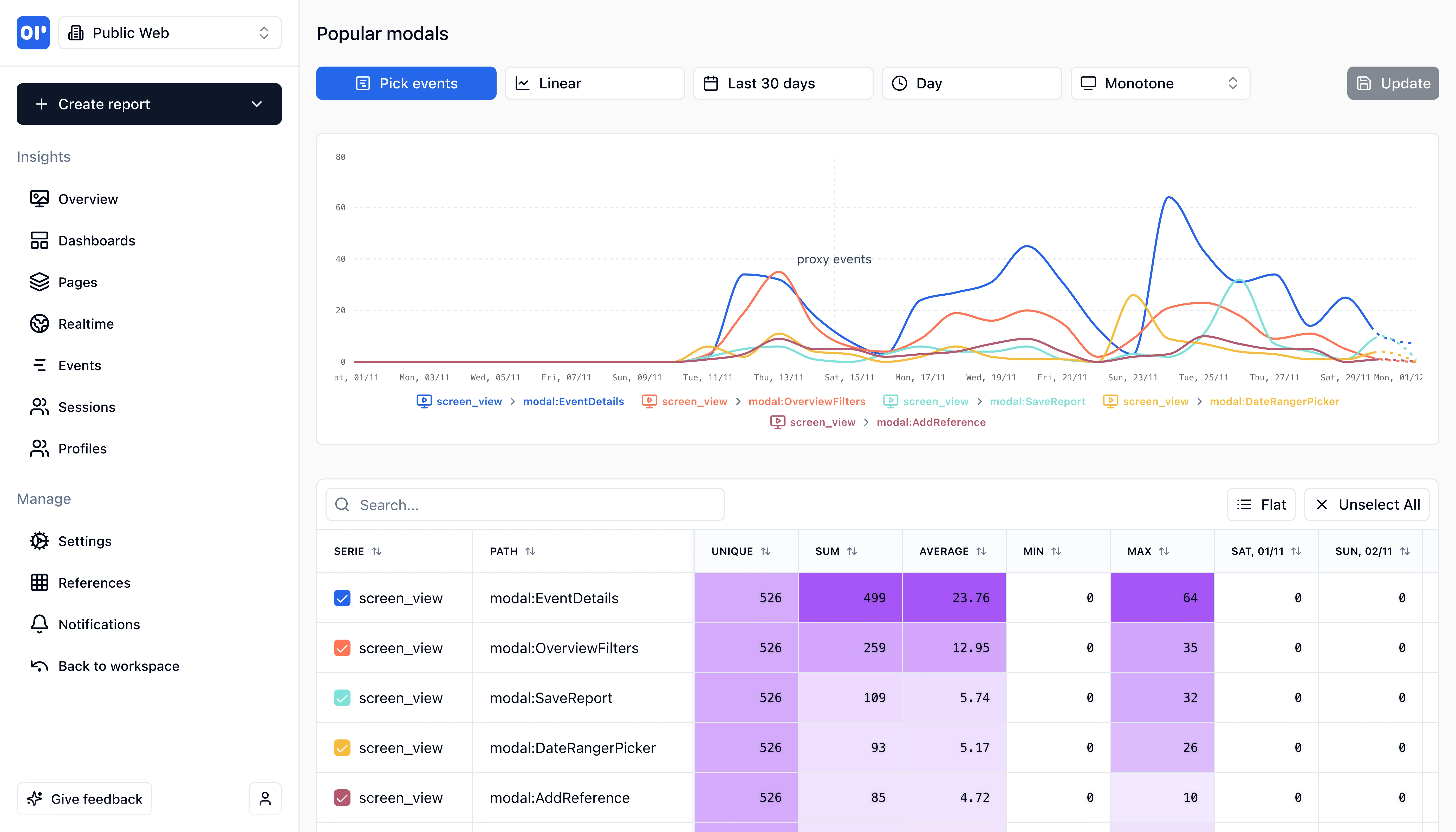Open the Events section
1456x832 pixels.
pos(79,365)
